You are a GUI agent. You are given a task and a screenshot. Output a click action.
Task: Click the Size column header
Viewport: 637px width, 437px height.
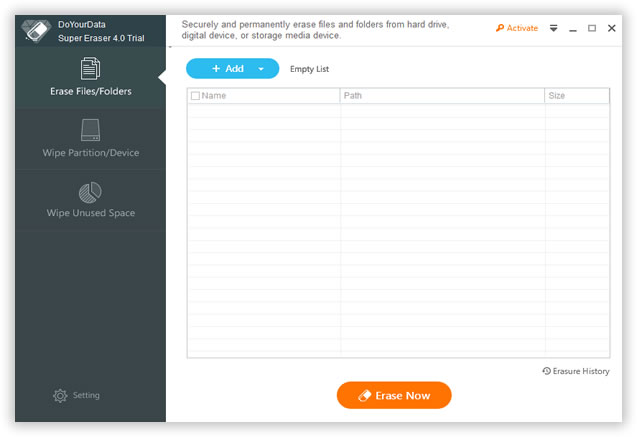pyautogui.click(x=577, y=96)
